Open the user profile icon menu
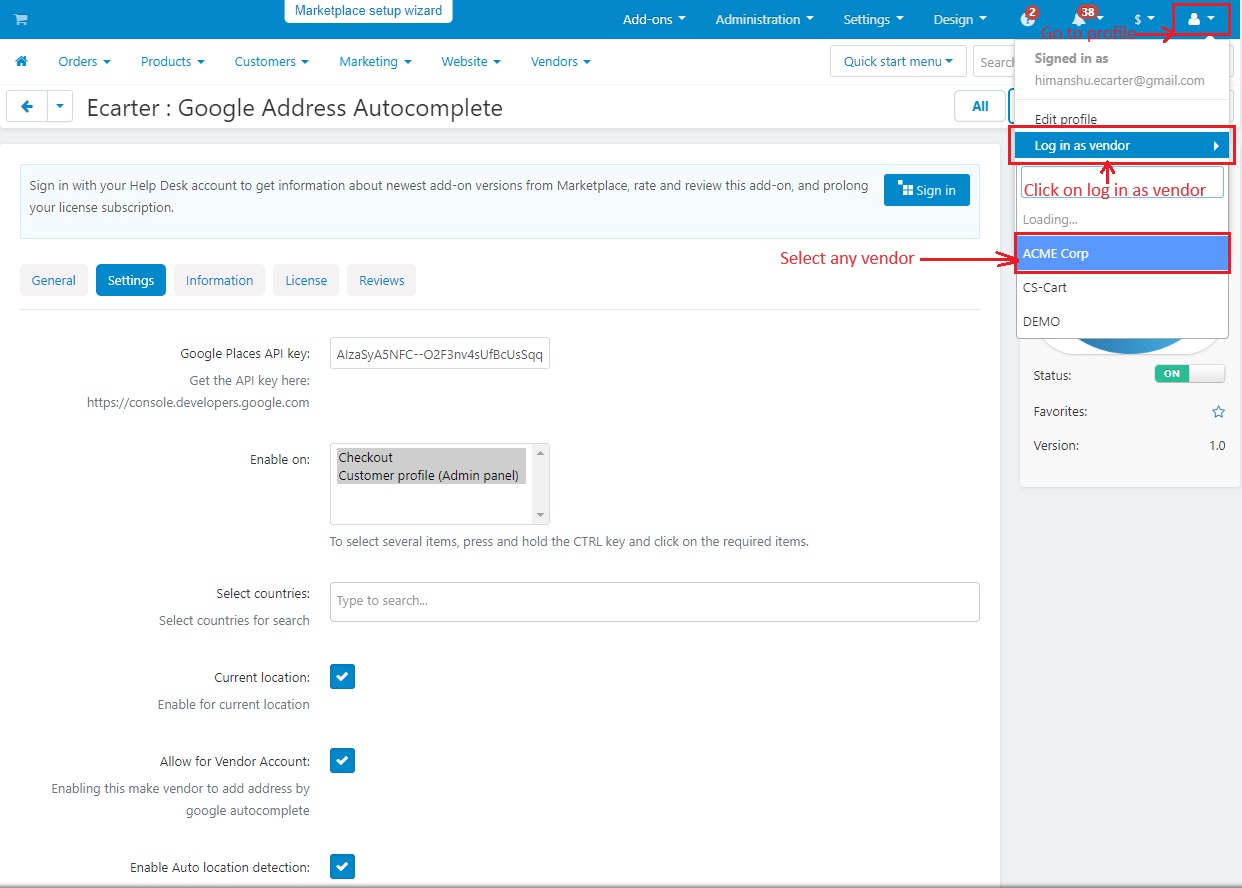 pos(1201,19)
